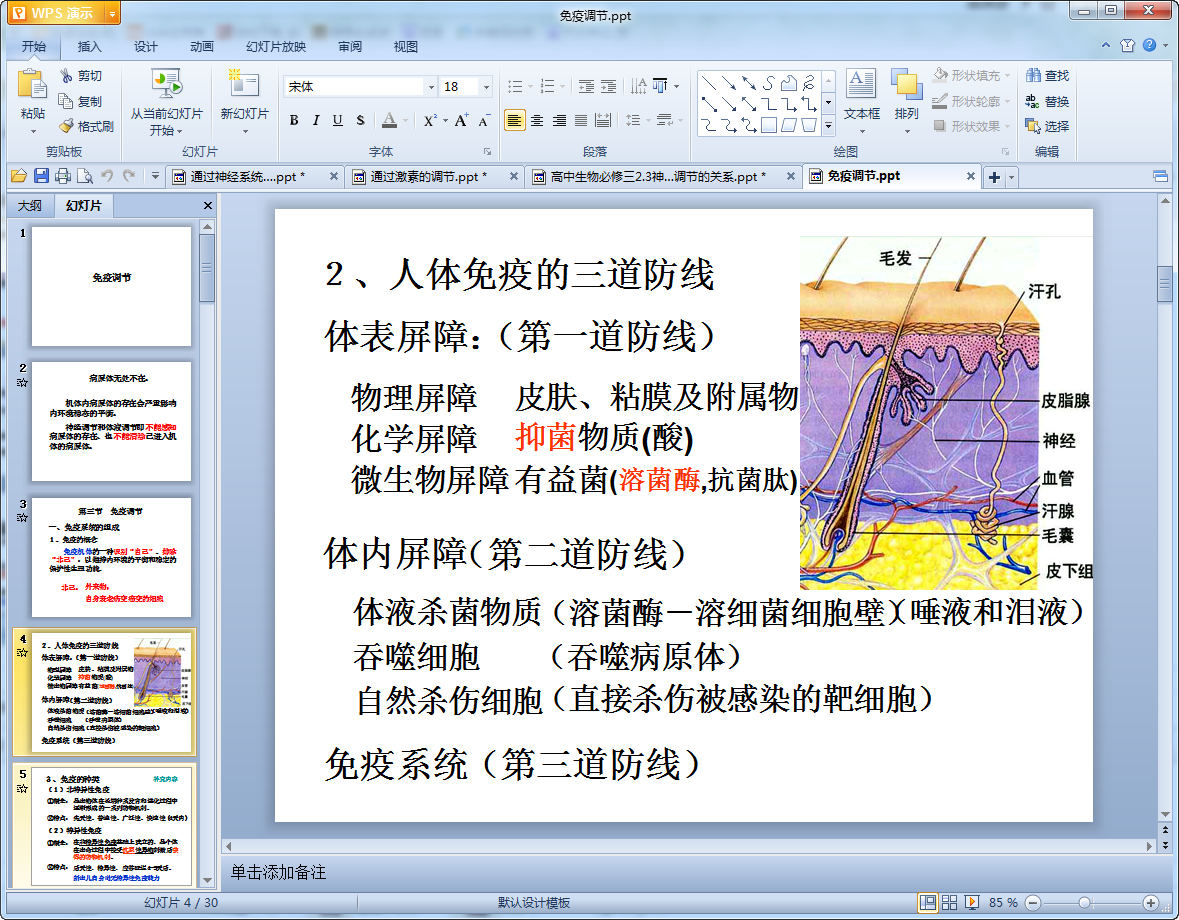This screenshot has height=920, width=1179.
Task: Open the Insert (插入) ribbon tab
Action: pyautogui.click(x=89, y=47)
